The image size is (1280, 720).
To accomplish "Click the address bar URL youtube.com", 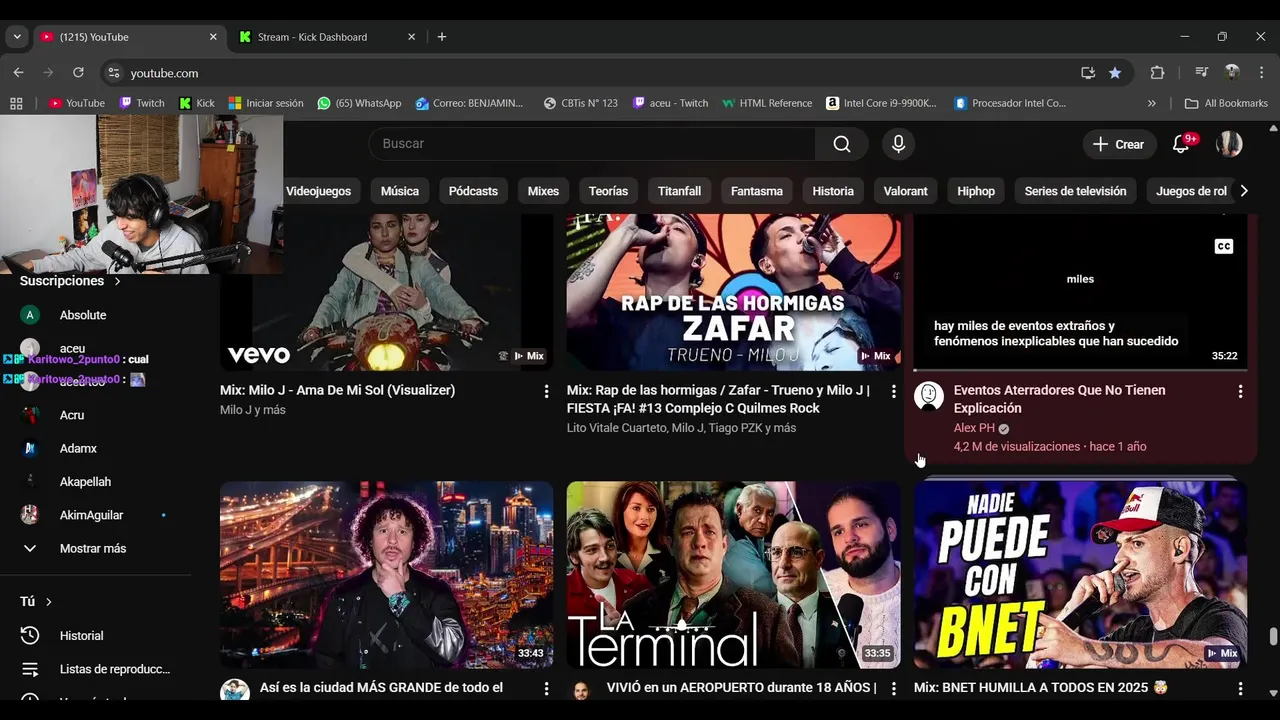I will pyautogui.click(x=164, y=73).
